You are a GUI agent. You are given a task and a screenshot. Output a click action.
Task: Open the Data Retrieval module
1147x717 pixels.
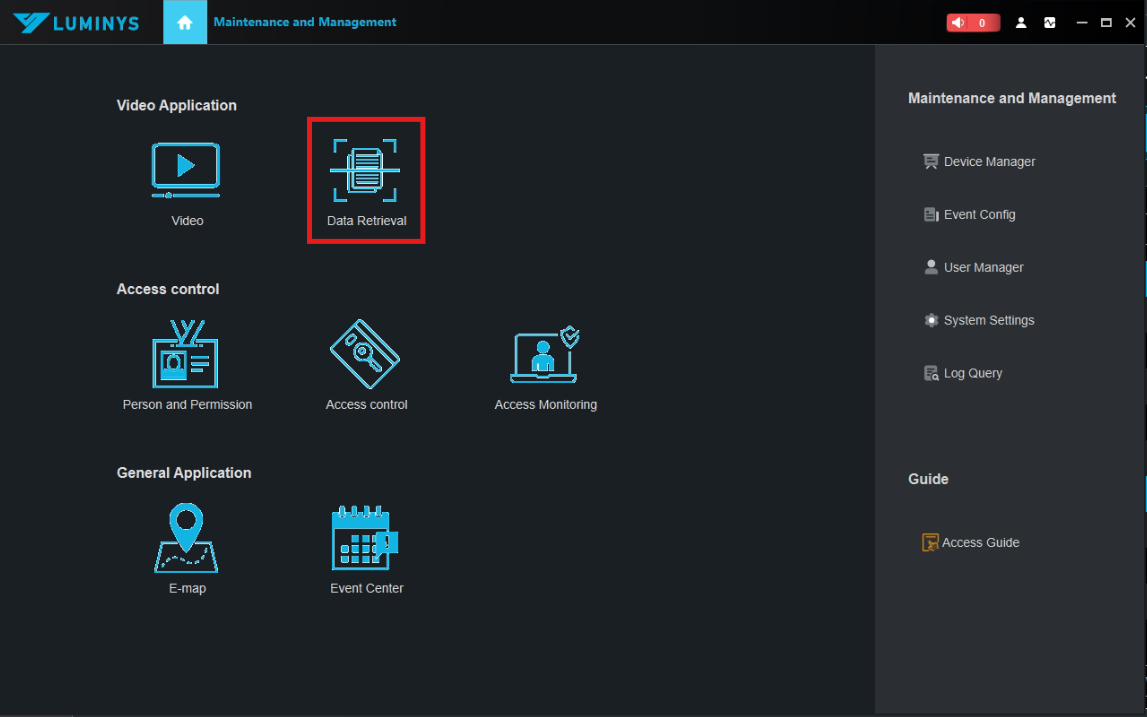[x=366, y=172]
